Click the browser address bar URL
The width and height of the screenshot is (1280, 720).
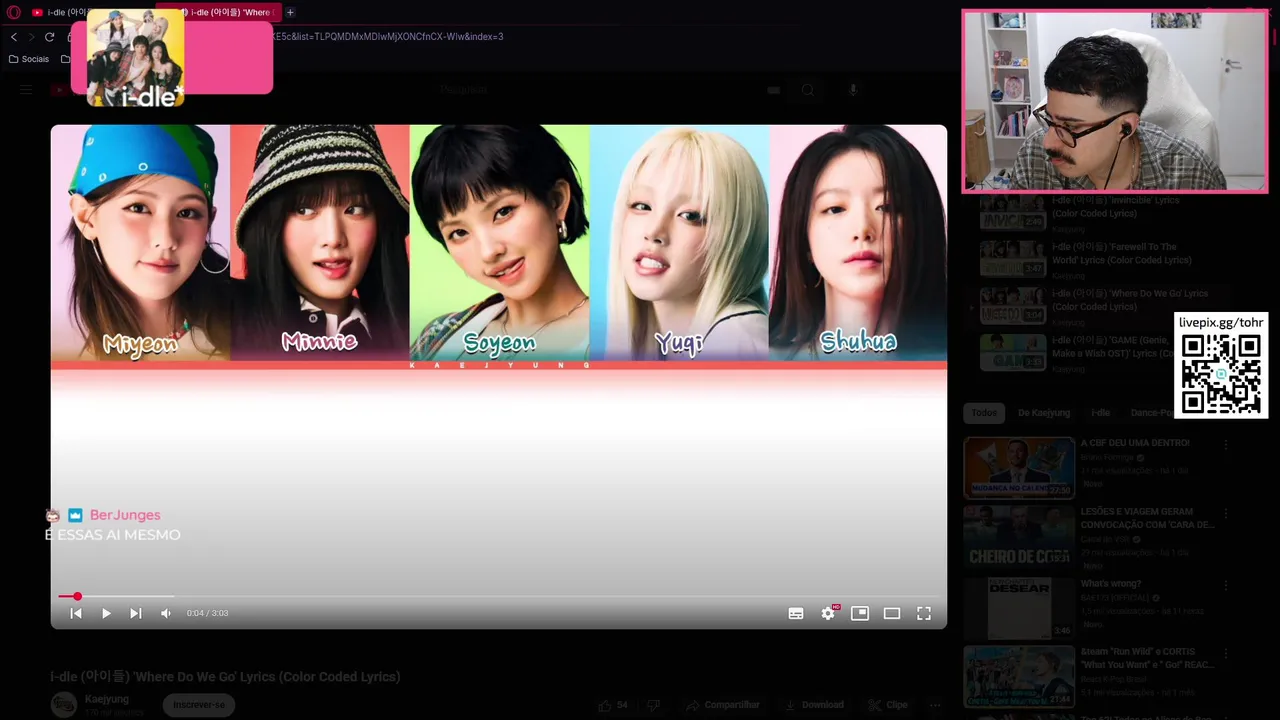pos(388,36)
